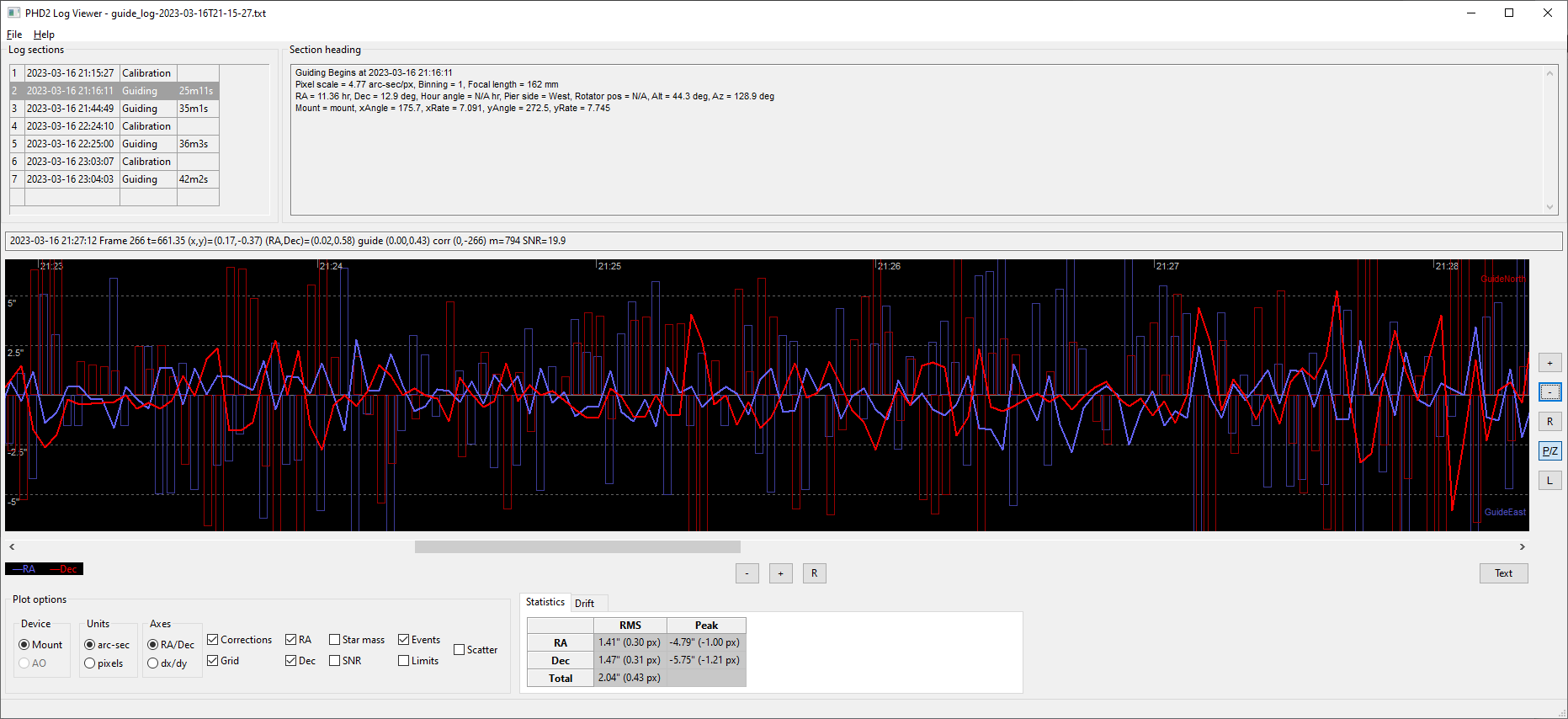This screenshot has height=719, width=1568.
Task: Select Guiding section lasting 36m3s
Action: click(114, 144)
